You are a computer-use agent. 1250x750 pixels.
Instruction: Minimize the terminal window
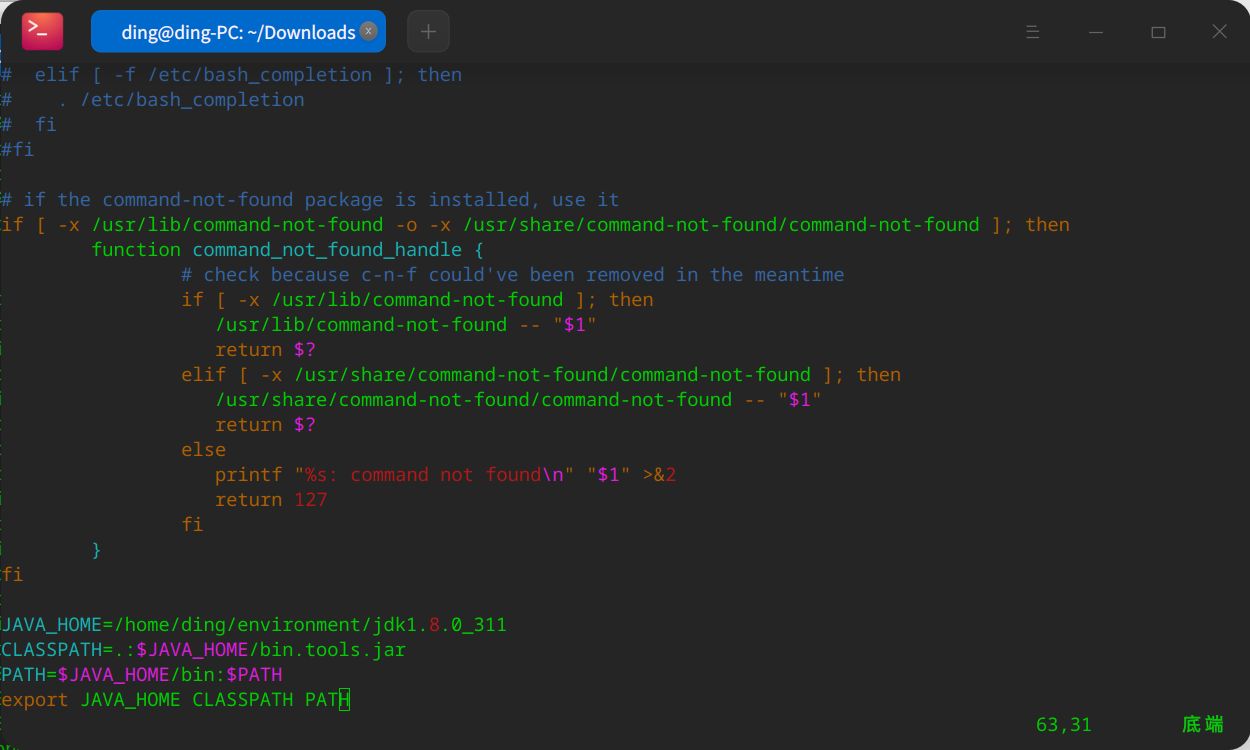point(1096,32)
